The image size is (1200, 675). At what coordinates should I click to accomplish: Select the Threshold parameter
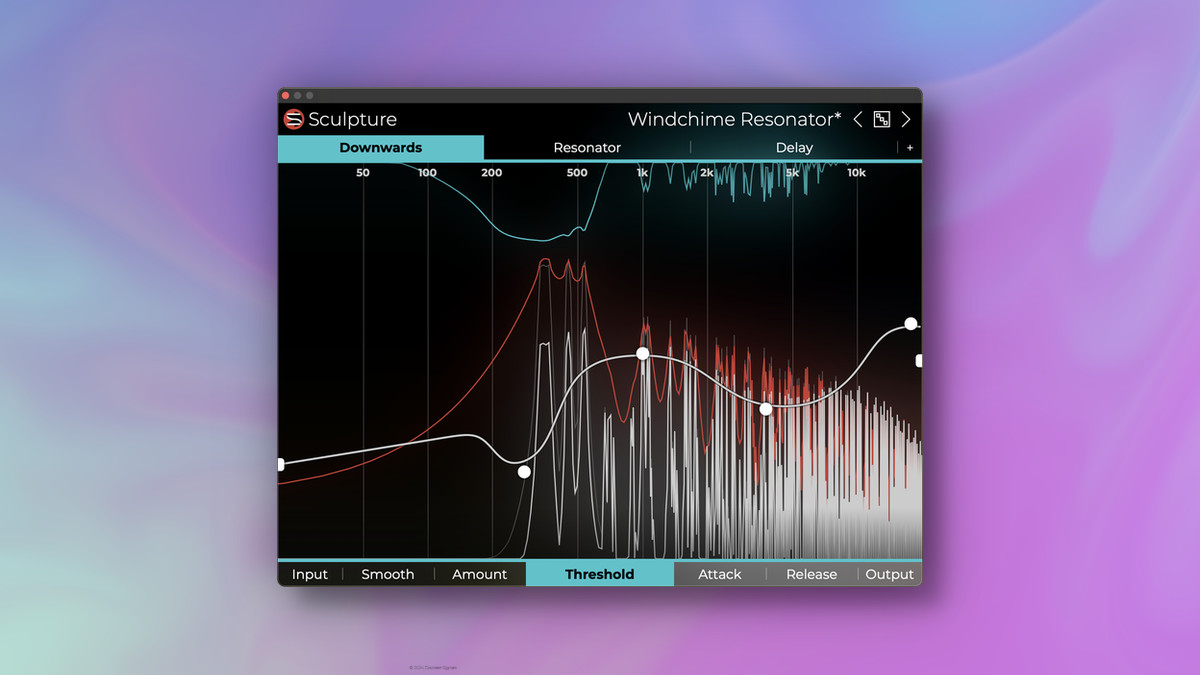pos(600,574)
